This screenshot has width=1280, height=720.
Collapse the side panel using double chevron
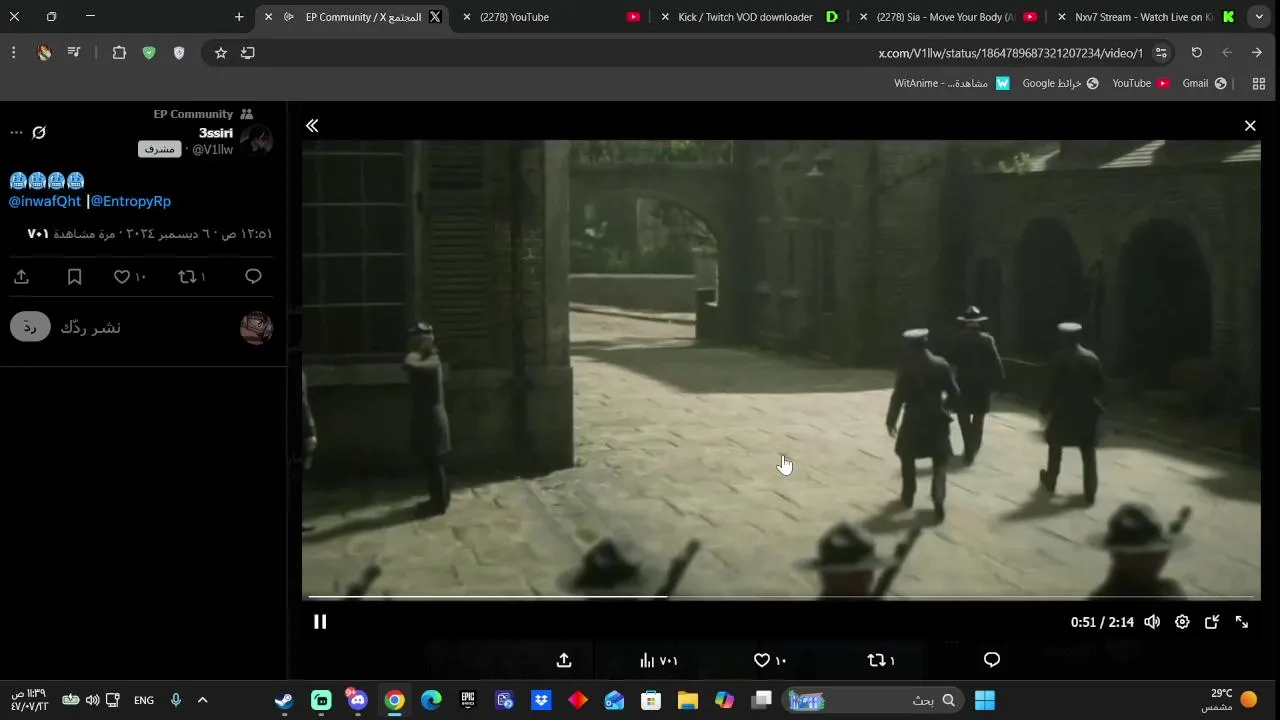[312, 126]
